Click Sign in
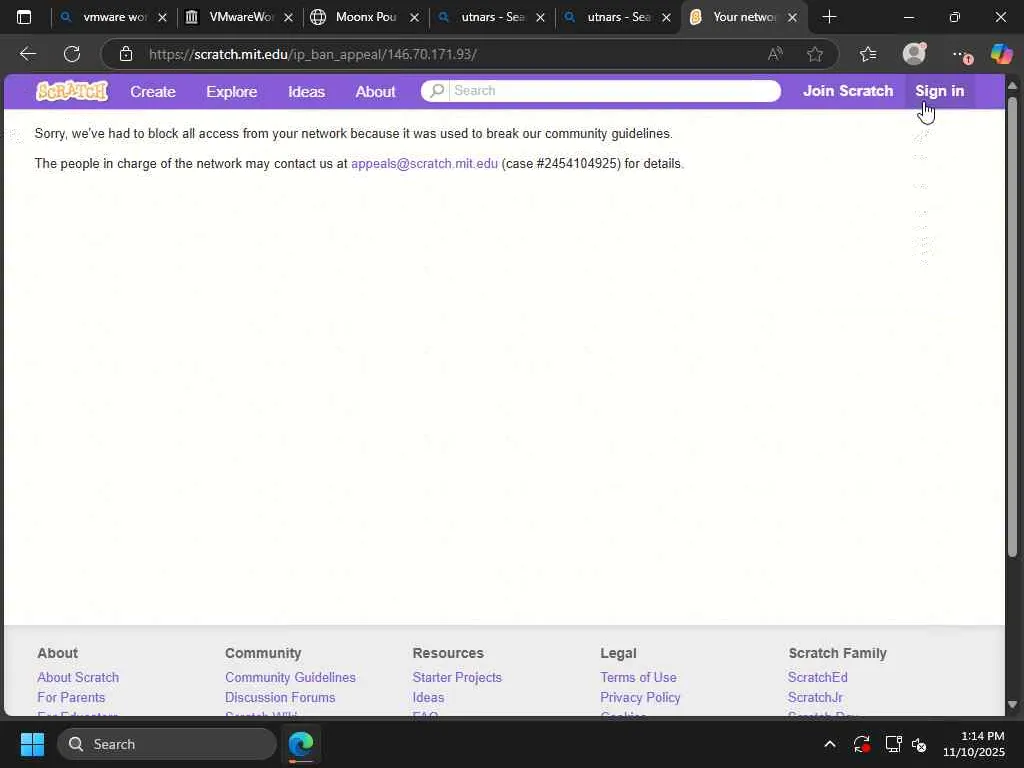This screenshot has height=768, width=1024. [x=939, y=91]
